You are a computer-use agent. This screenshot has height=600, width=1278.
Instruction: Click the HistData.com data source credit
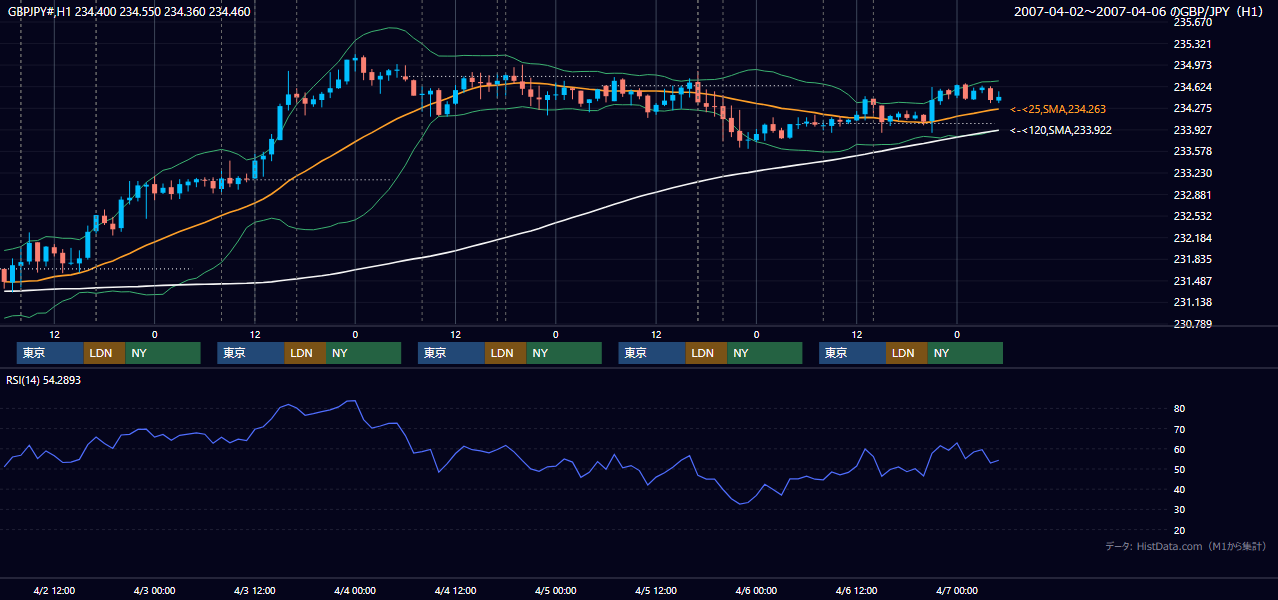1186,546
